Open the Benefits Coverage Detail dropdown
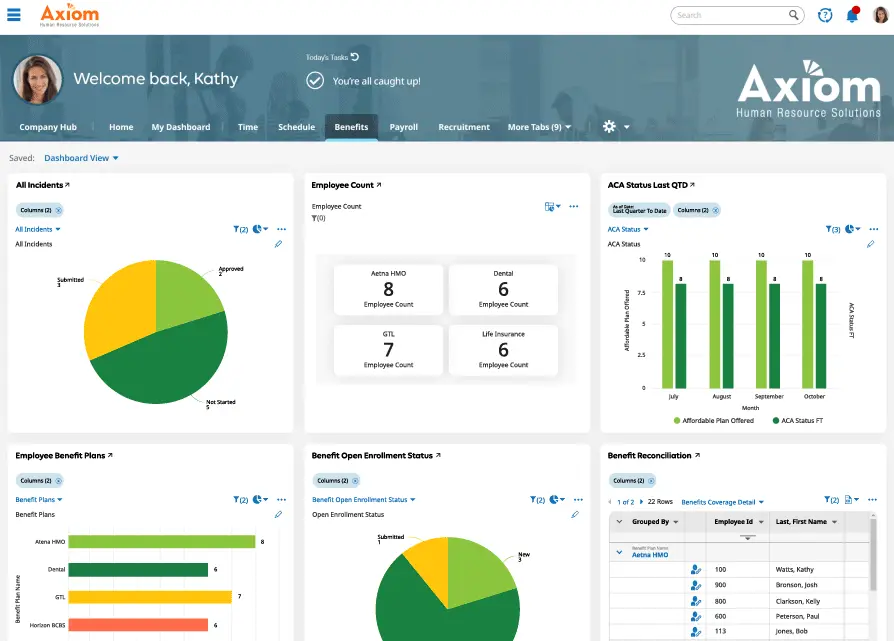Image resolution: width=894 pixels, height=641 pixels. click(722, 502)
